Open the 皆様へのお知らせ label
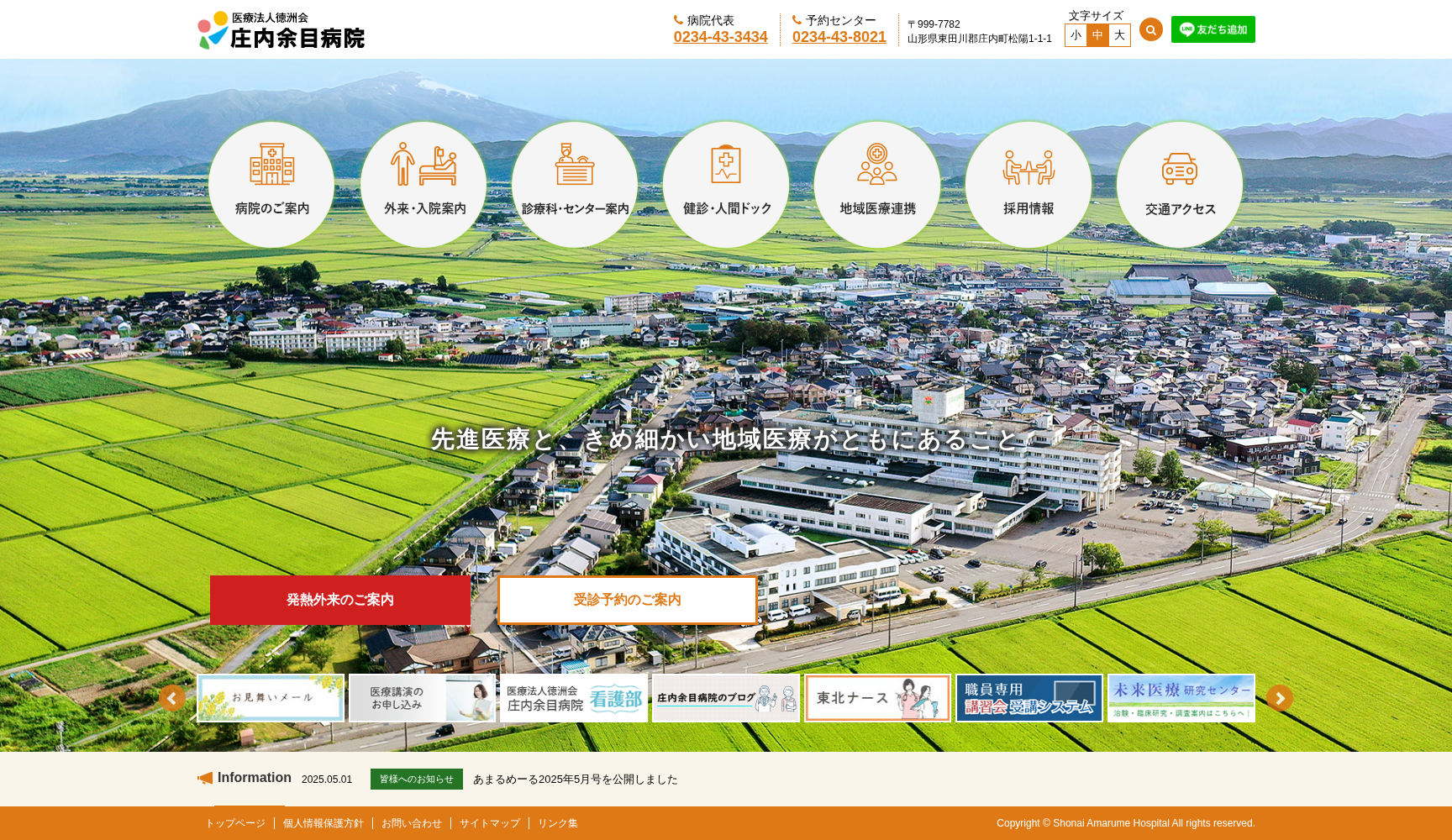 (416, 779)
